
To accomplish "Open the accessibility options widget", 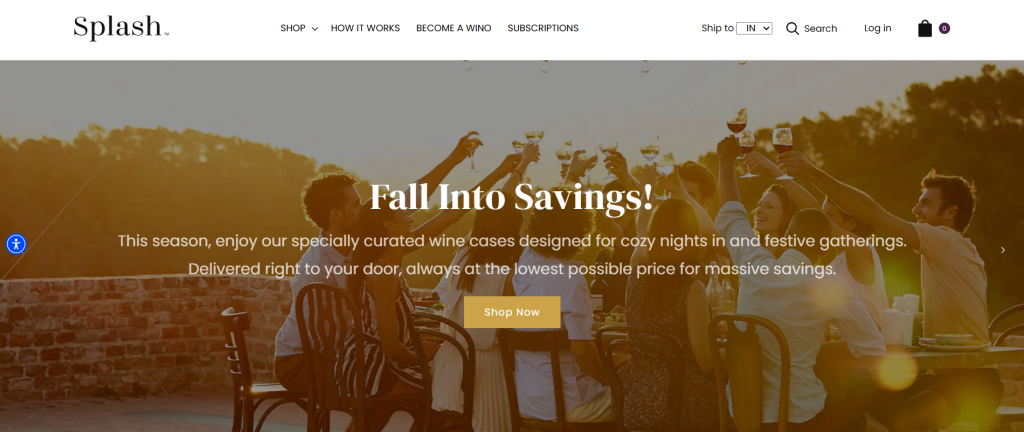I will [16, 244].
